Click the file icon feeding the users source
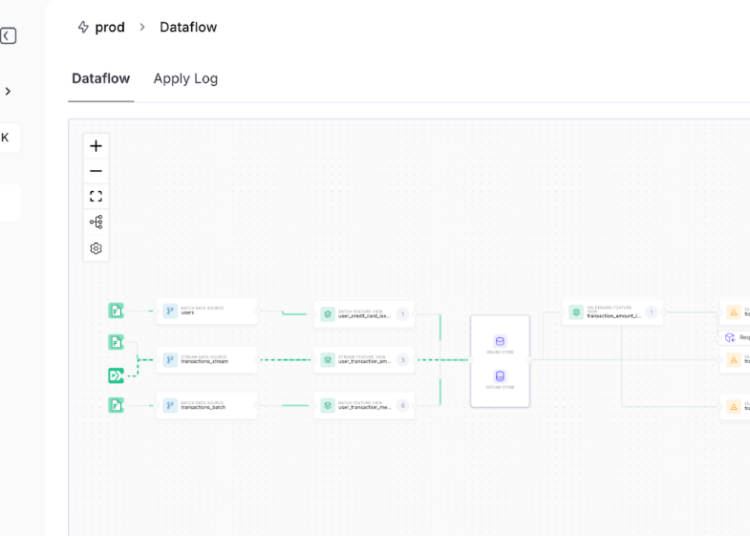The image size is (750, 536). [116, 311]
